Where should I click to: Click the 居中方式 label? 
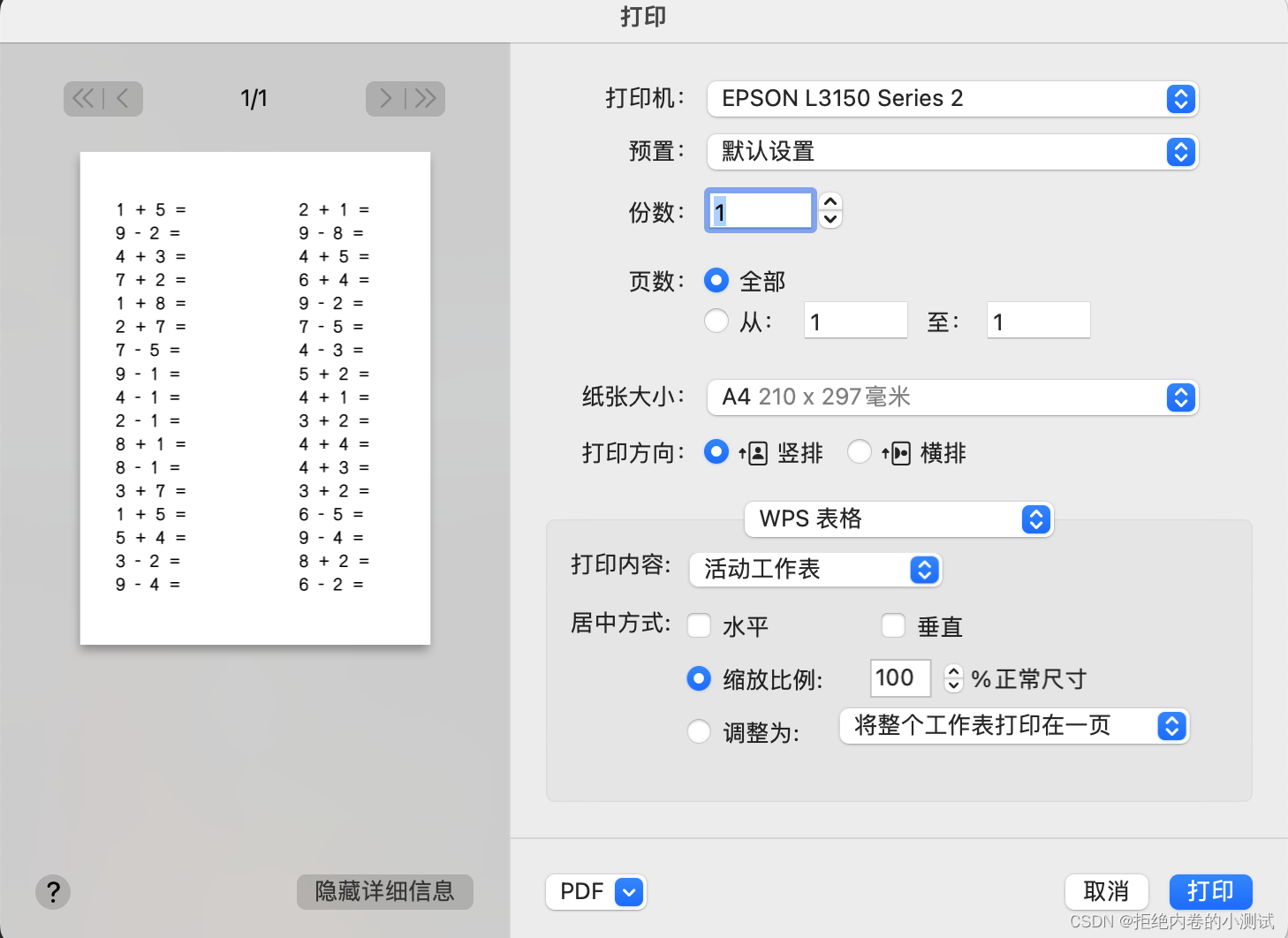coord(621,624)
